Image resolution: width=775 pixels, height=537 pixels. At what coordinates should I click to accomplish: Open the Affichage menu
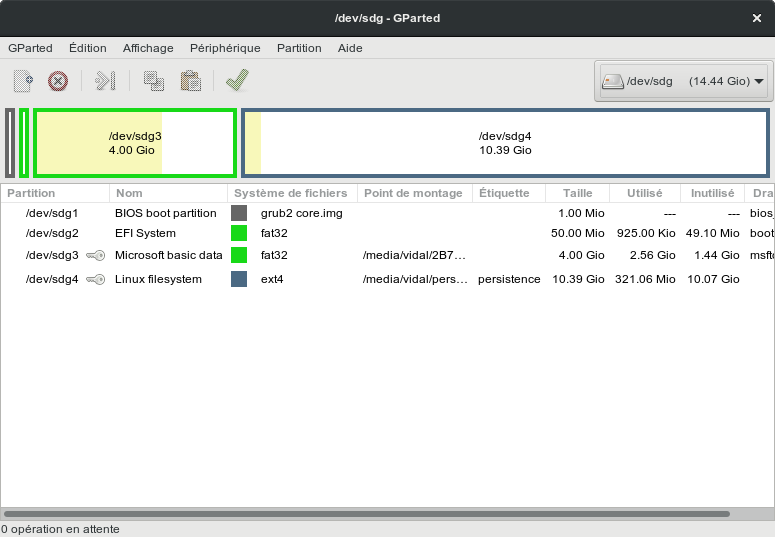tap(148, 48)
